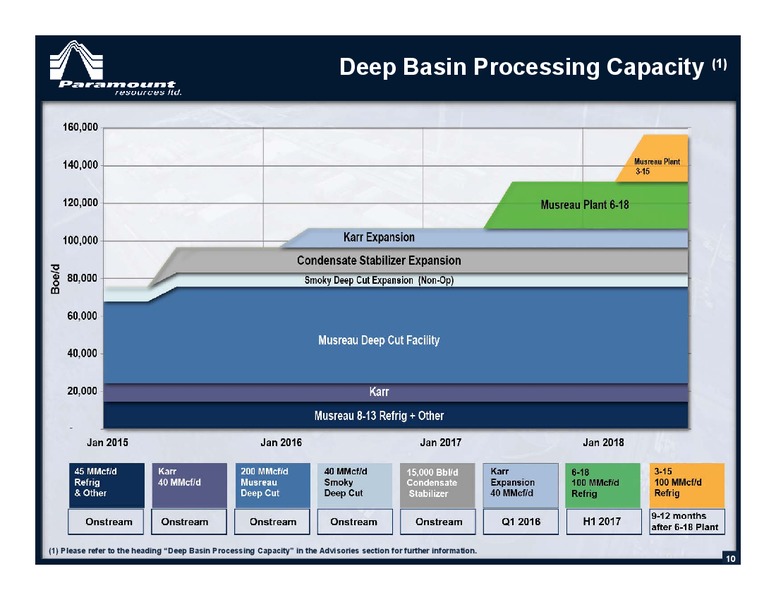Click the 'Karr Expansion 40 MMcf/d' legend swatch

(521, 485)
